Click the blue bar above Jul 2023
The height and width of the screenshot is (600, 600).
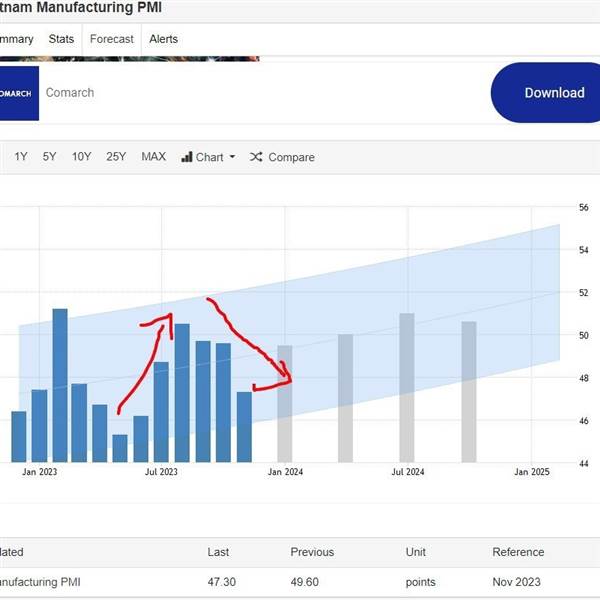pyautogui.click(x=161, y=412)
